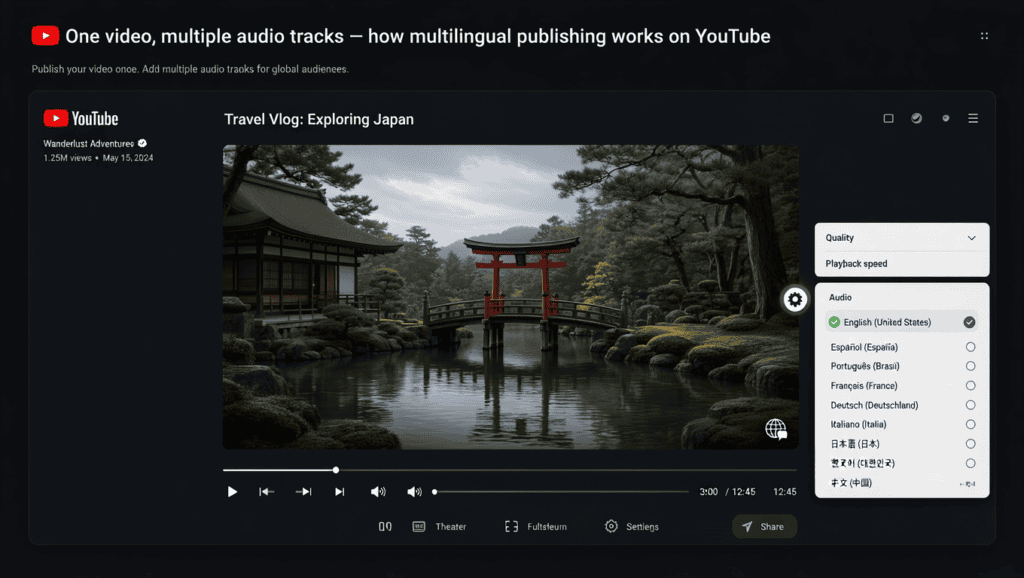Click the round checkmark icon above the video
This screenshot has width=1024, height=578.
[917, 118]
